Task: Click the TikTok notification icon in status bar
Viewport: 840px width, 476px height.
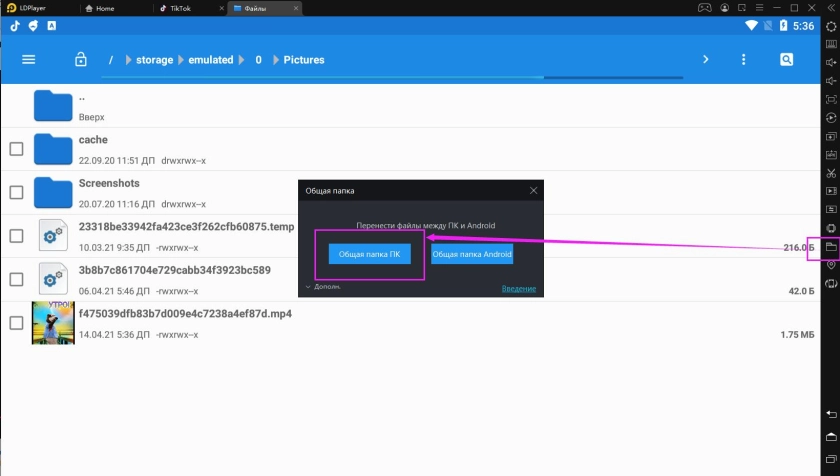Action: click(15, 25)
